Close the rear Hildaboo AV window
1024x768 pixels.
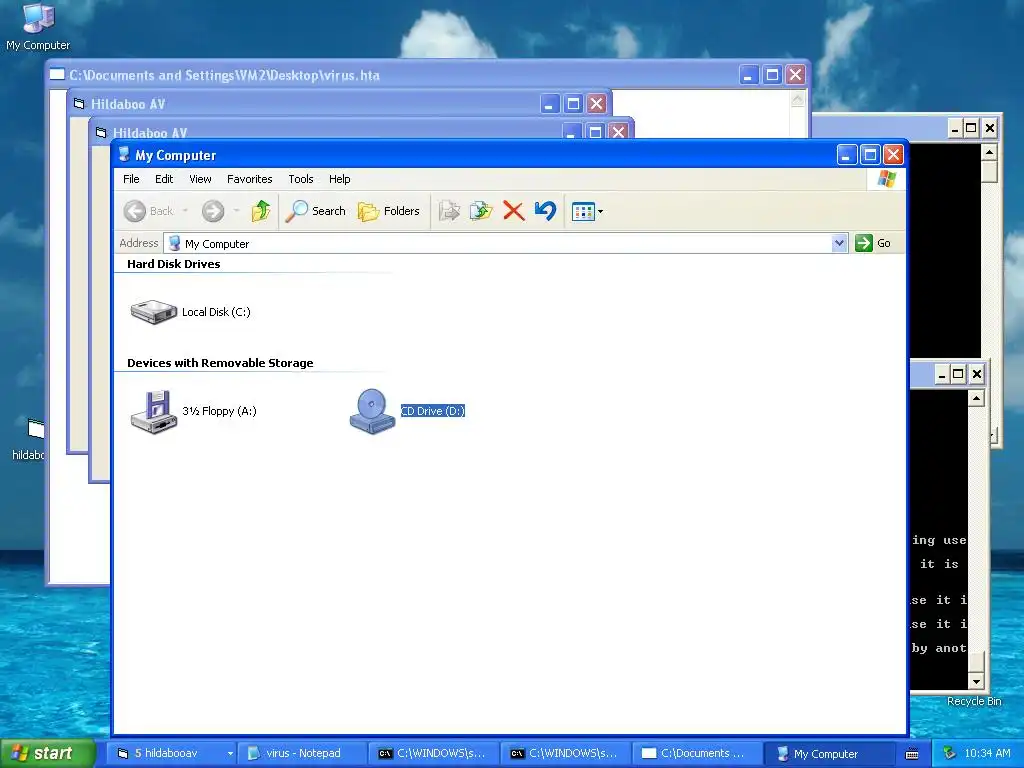pyautogui.click(x=597, y=104)
